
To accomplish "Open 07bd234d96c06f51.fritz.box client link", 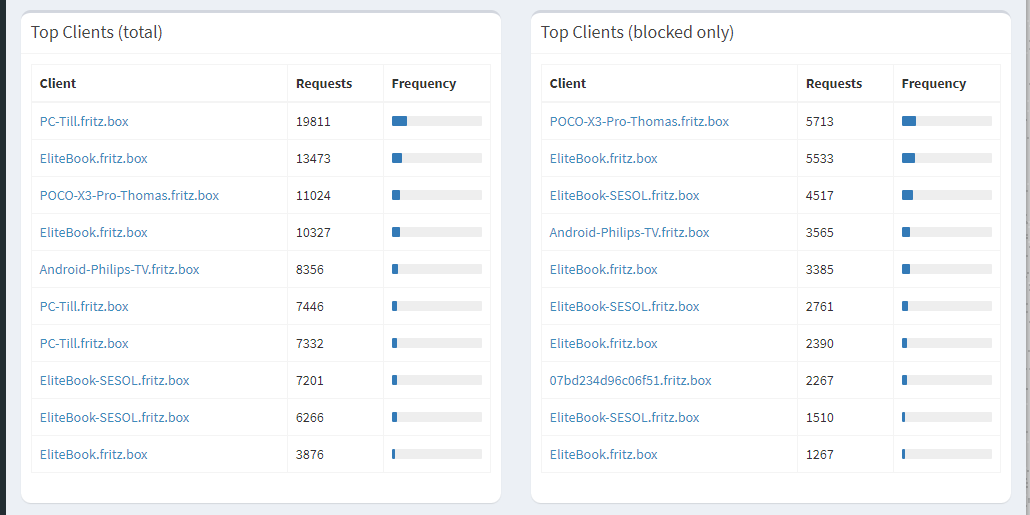I will (631, 380).
